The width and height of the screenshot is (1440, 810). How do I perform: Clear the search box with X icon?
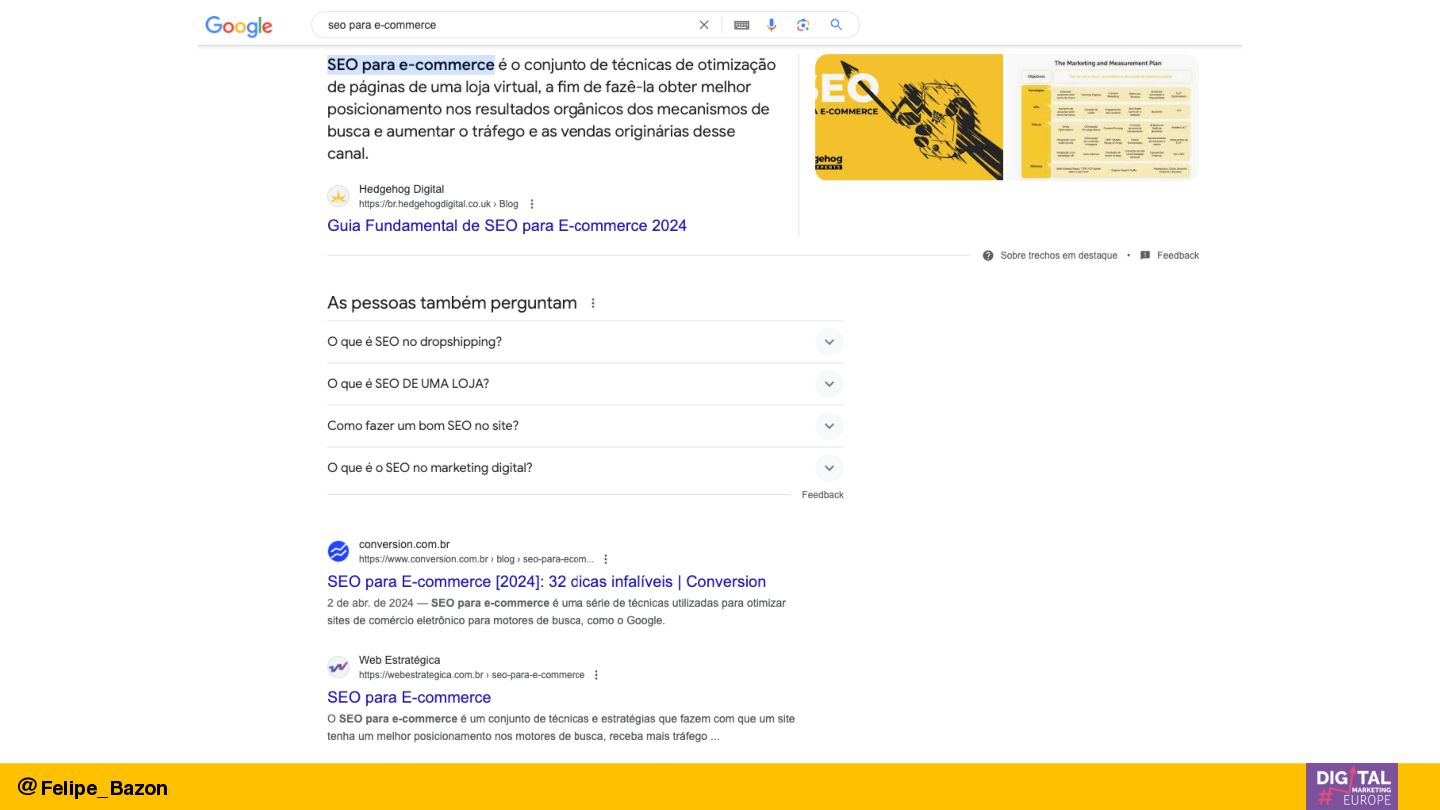coord(704,25)
